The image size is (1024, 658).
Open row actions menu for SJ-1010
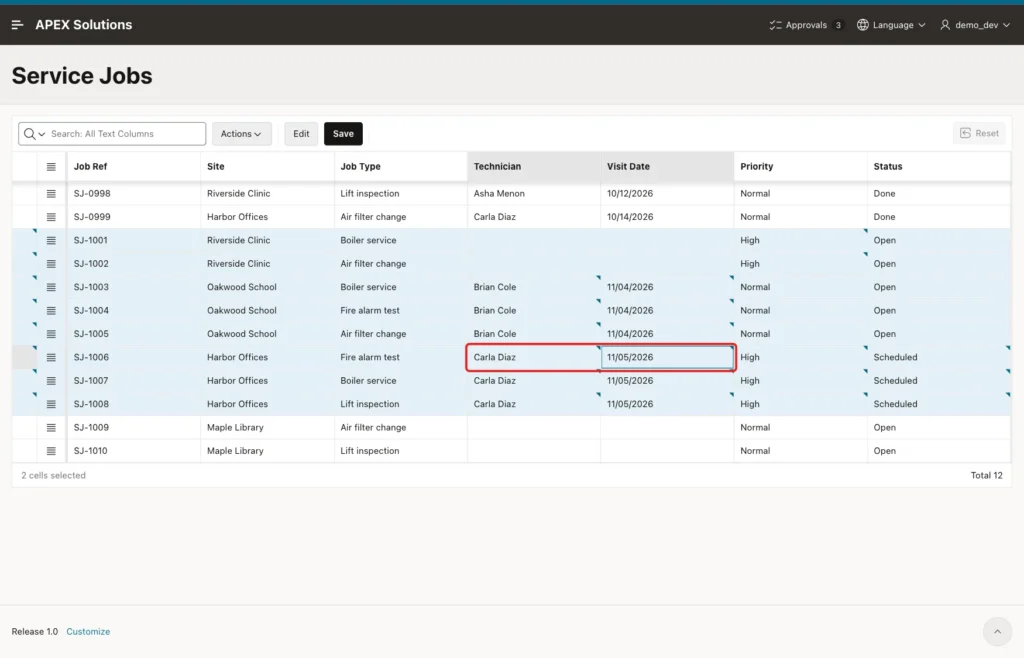(51, 451)
